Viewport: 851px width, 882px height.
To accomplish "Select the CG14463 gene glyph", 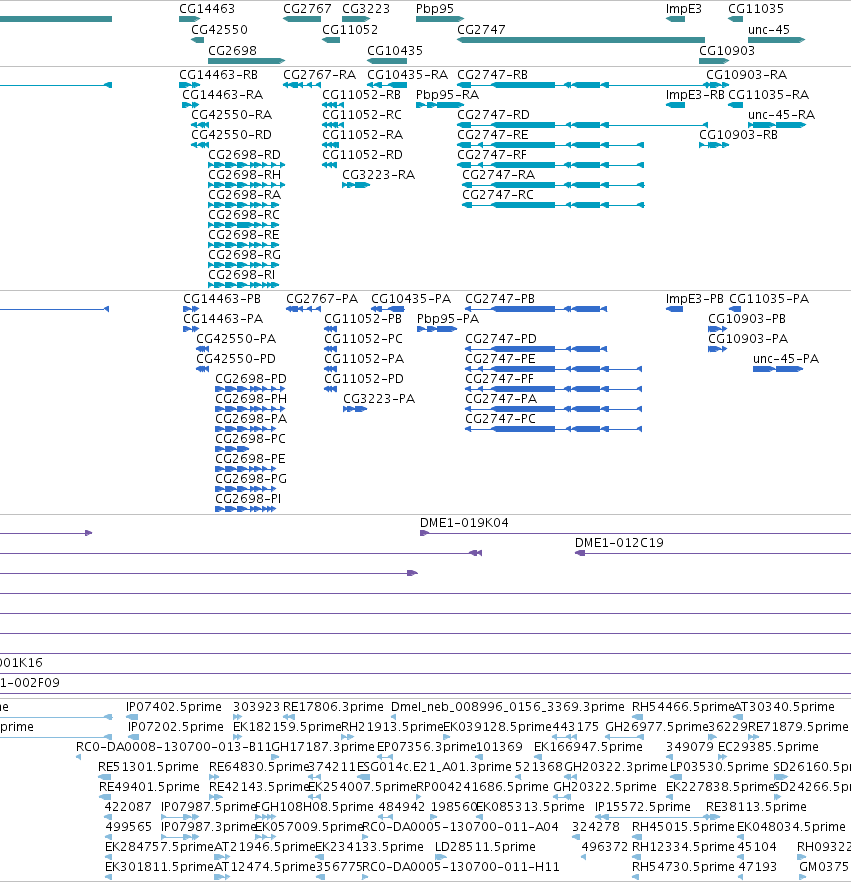I will click(190, 19).
